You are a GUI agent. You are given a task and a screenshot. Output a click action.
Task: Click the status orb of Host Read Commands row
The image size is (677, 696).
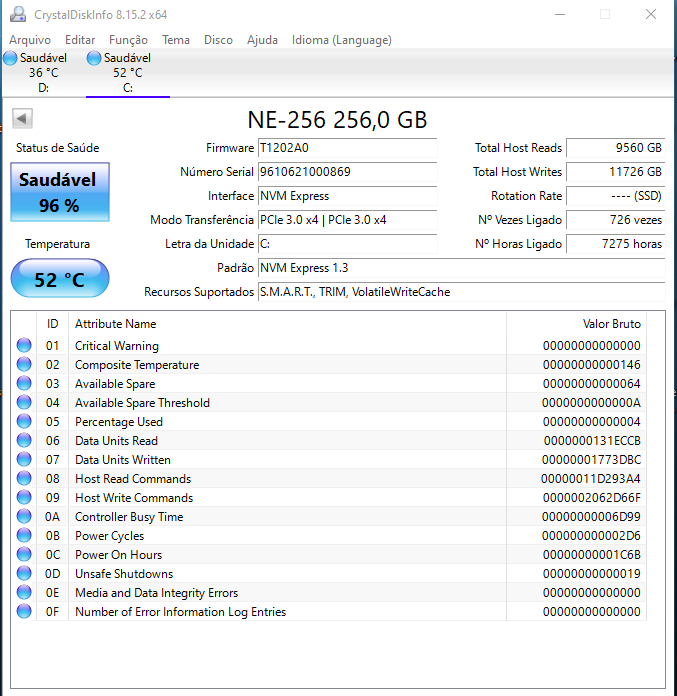coord(24,478)
